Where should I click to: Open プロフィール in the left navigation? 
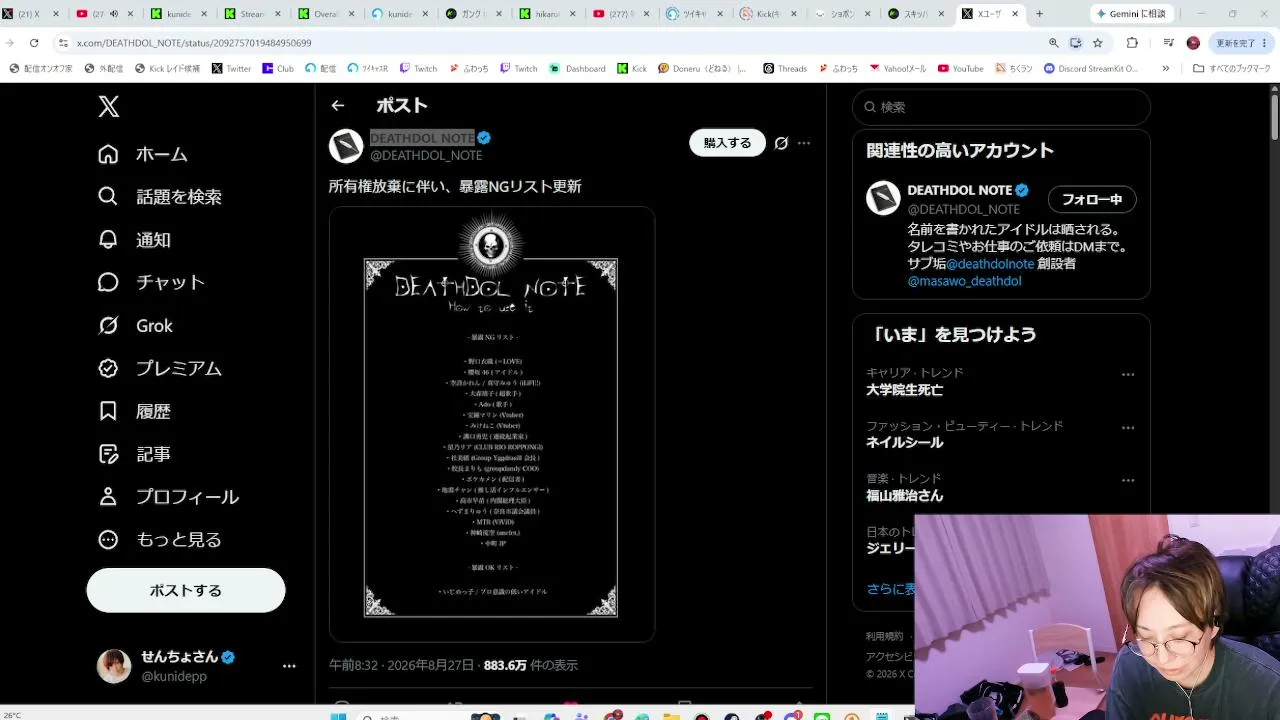[x=168, y=497]
